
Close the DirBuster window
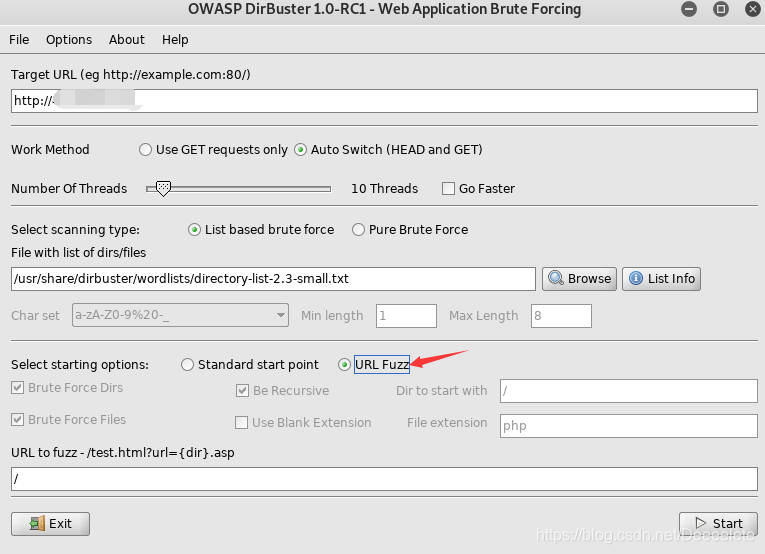tap(753, 9)
